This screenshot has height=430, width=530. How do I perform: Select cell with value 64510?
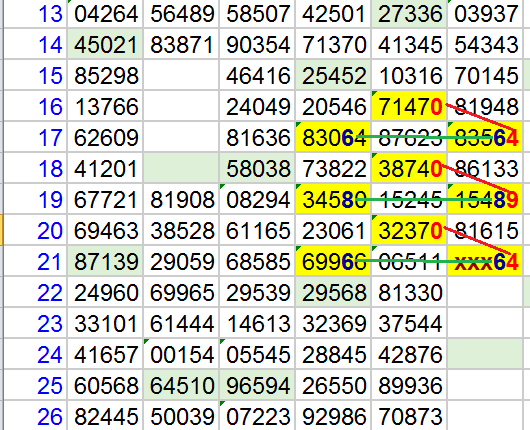(181, 385)
